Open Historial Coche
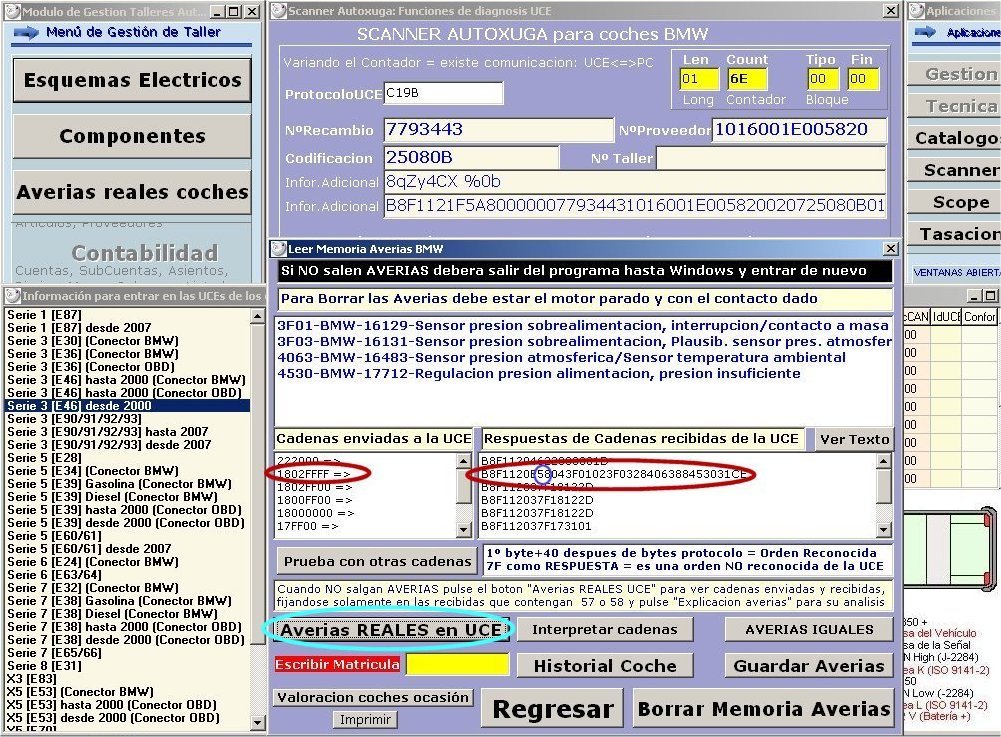This screenshot has height=737, width=1001. click(x=605, y=665)
